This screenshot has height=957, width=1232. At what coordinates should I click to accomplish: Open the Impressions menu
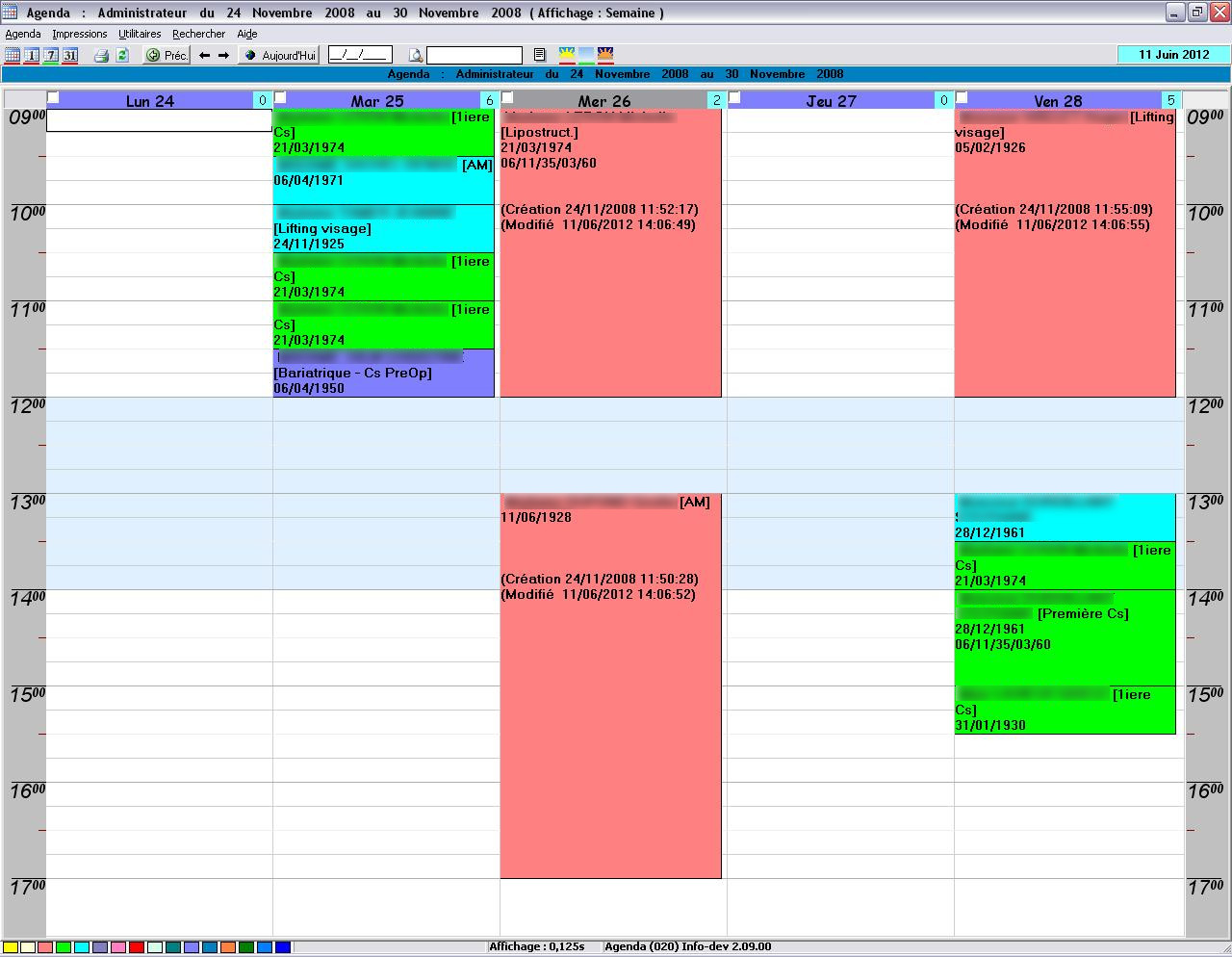click(x=80, y=34)
